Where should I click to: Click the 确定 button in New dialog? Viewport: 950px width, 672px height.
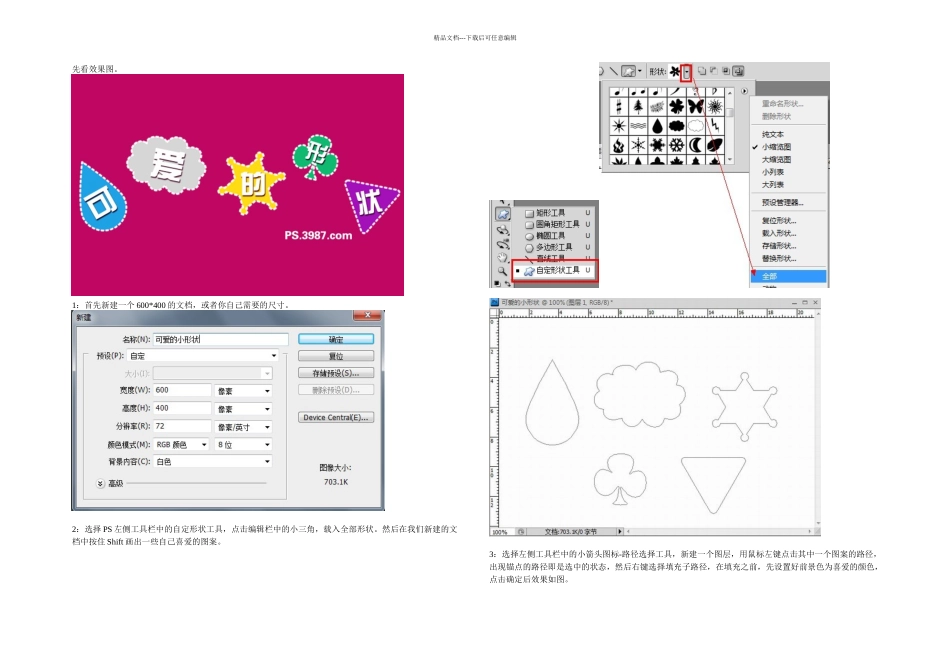[x=336, y=339]
